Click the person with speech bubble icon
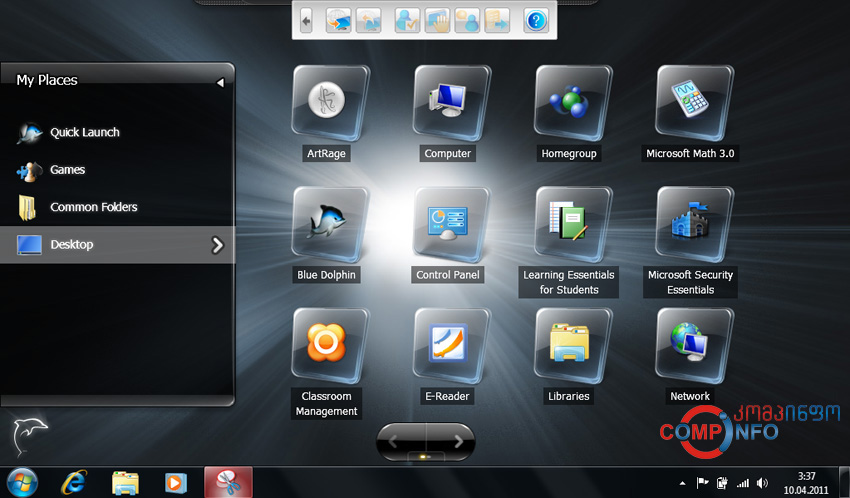Viewport: 850px width, 498px height. (467, 21)
